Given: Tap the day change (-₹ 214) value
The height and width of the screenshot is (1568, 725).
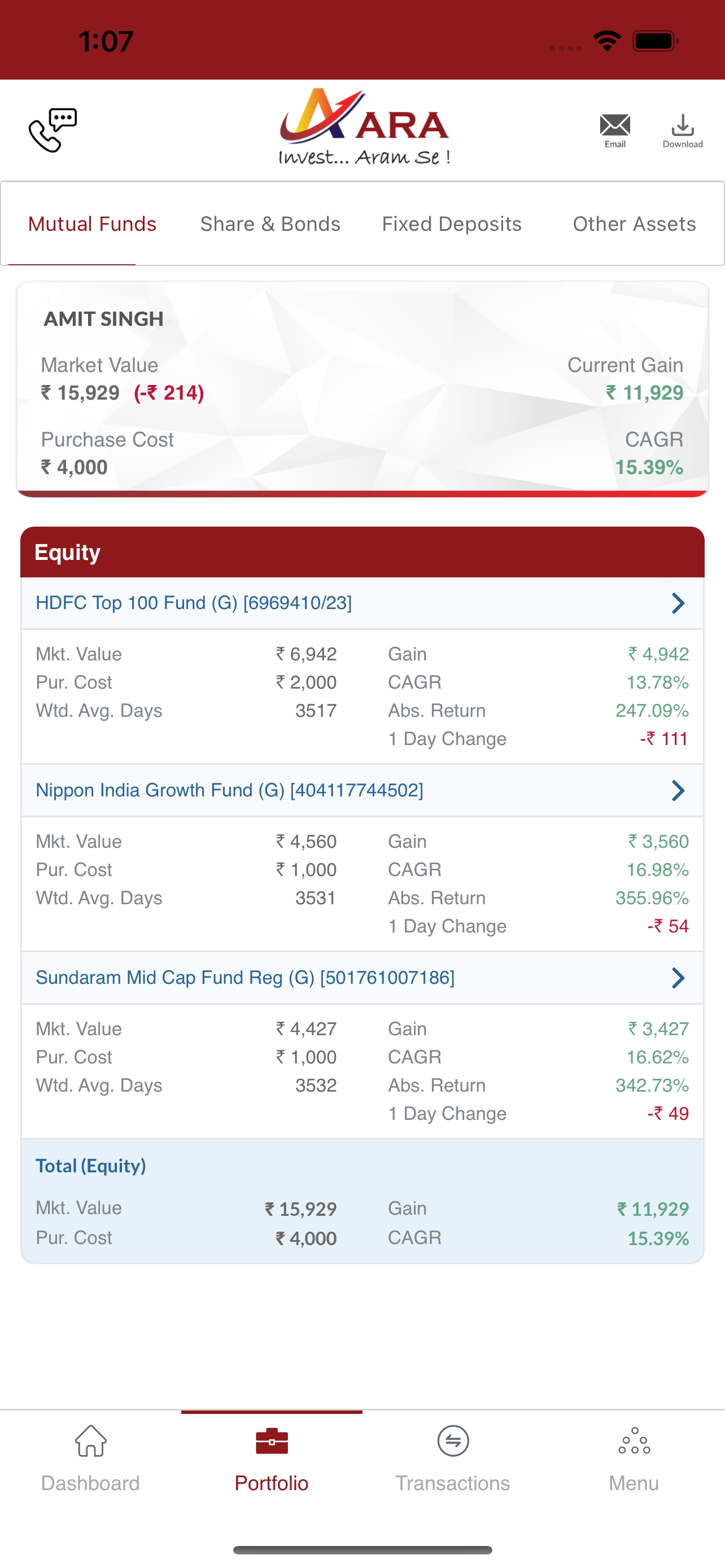Looking at the screenshot, I should (x=169, y=393).
